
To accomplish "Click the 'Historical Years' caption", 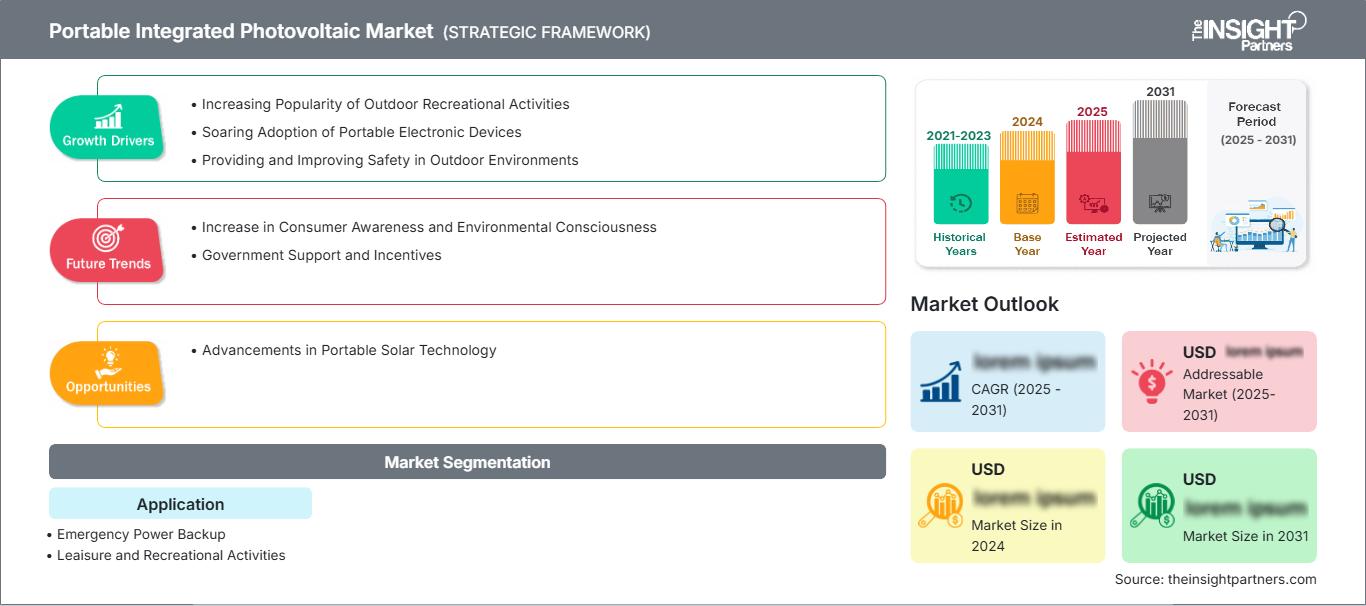I will 960,244.
